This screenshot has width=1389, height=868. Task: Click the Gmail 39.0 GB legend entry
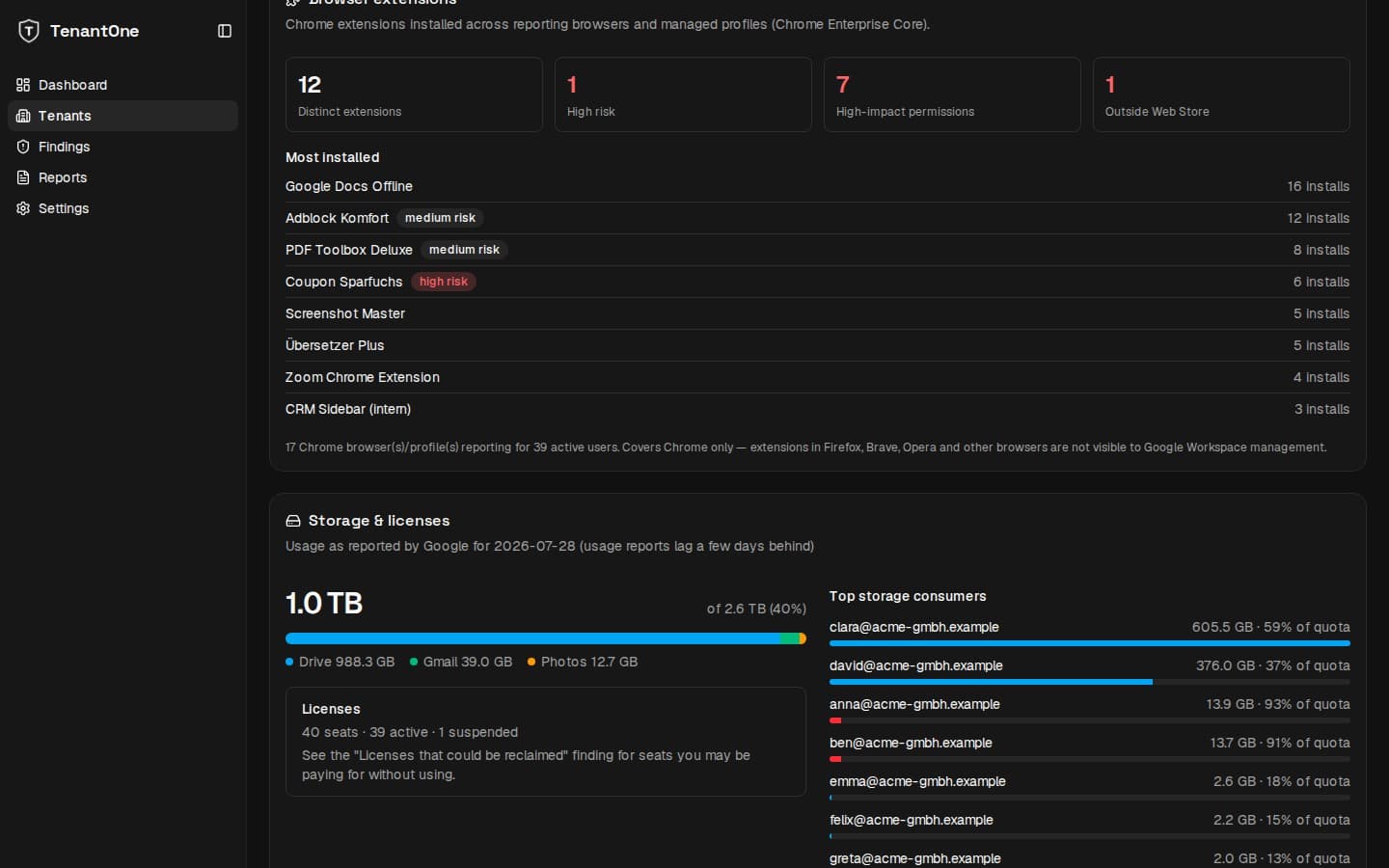[x=461, y=662]
